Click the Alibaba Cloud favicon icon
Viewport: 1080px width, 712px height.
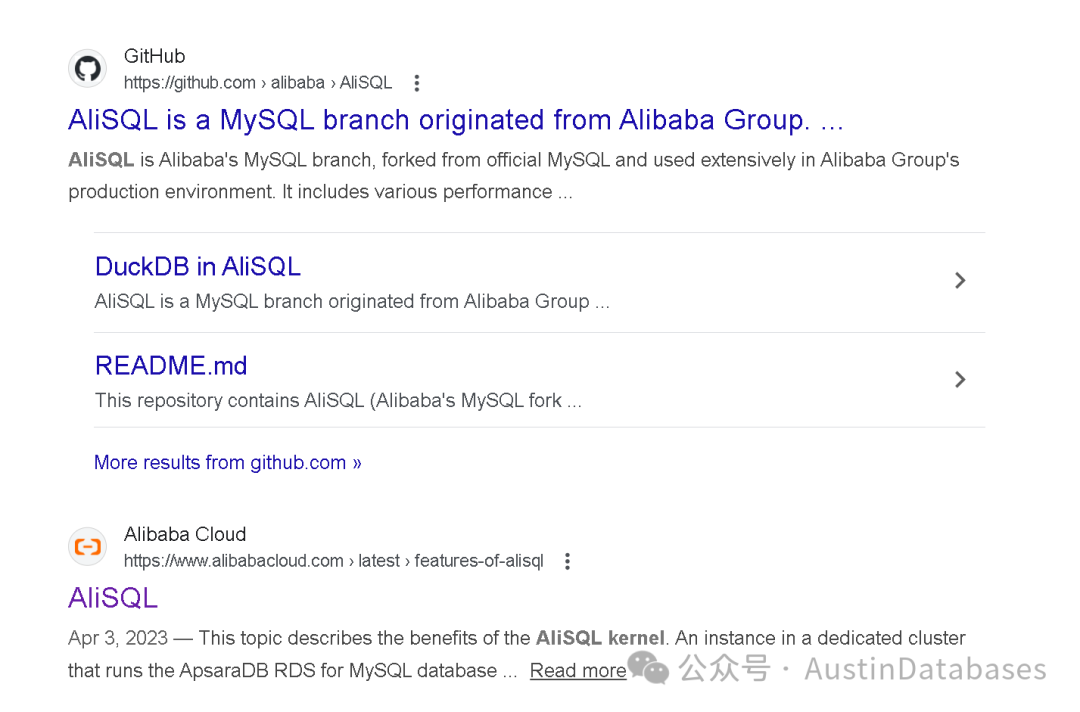[x=87, y=547]
